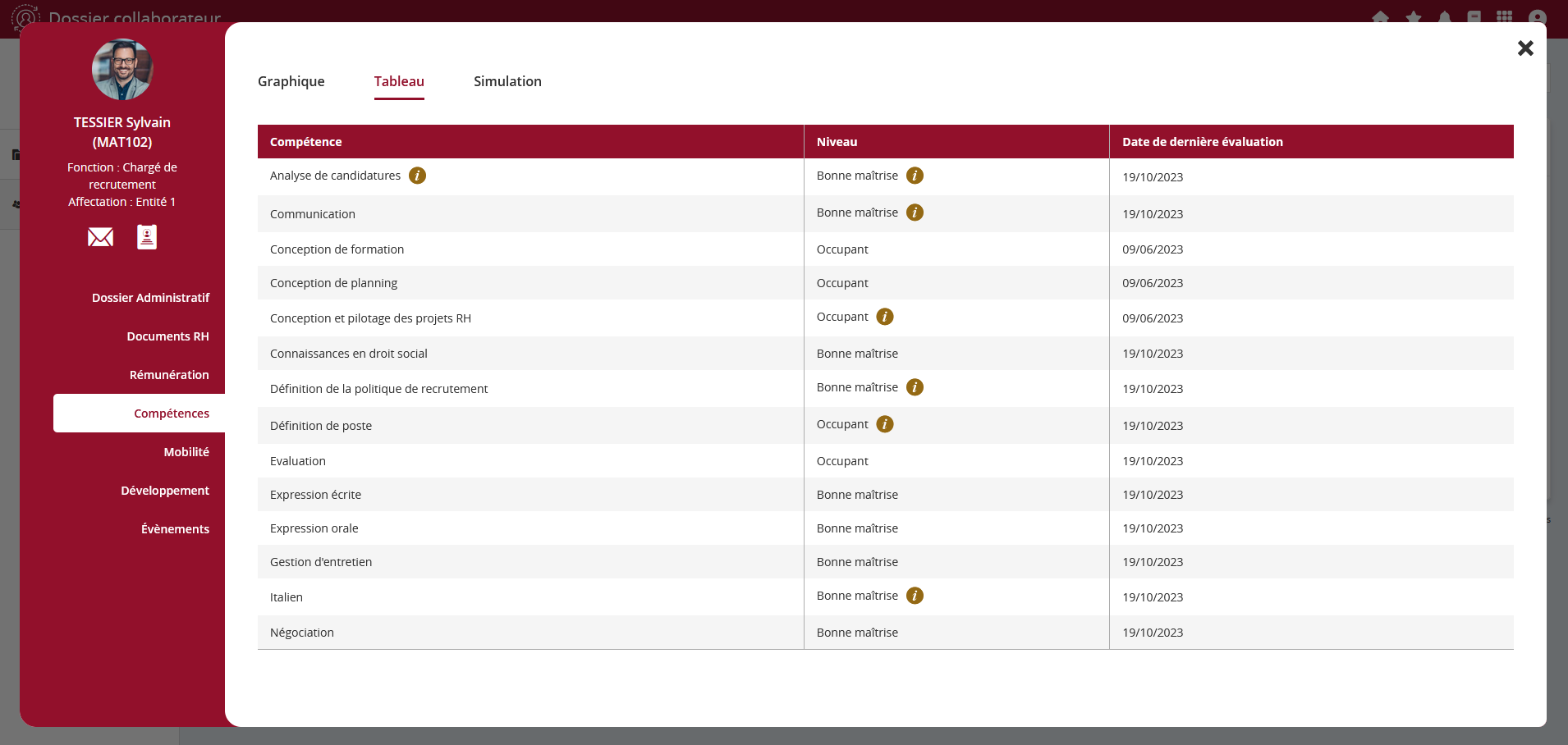
Task: Click the envelope icon to email Sylvain Tessier
Action: (100, 237)
